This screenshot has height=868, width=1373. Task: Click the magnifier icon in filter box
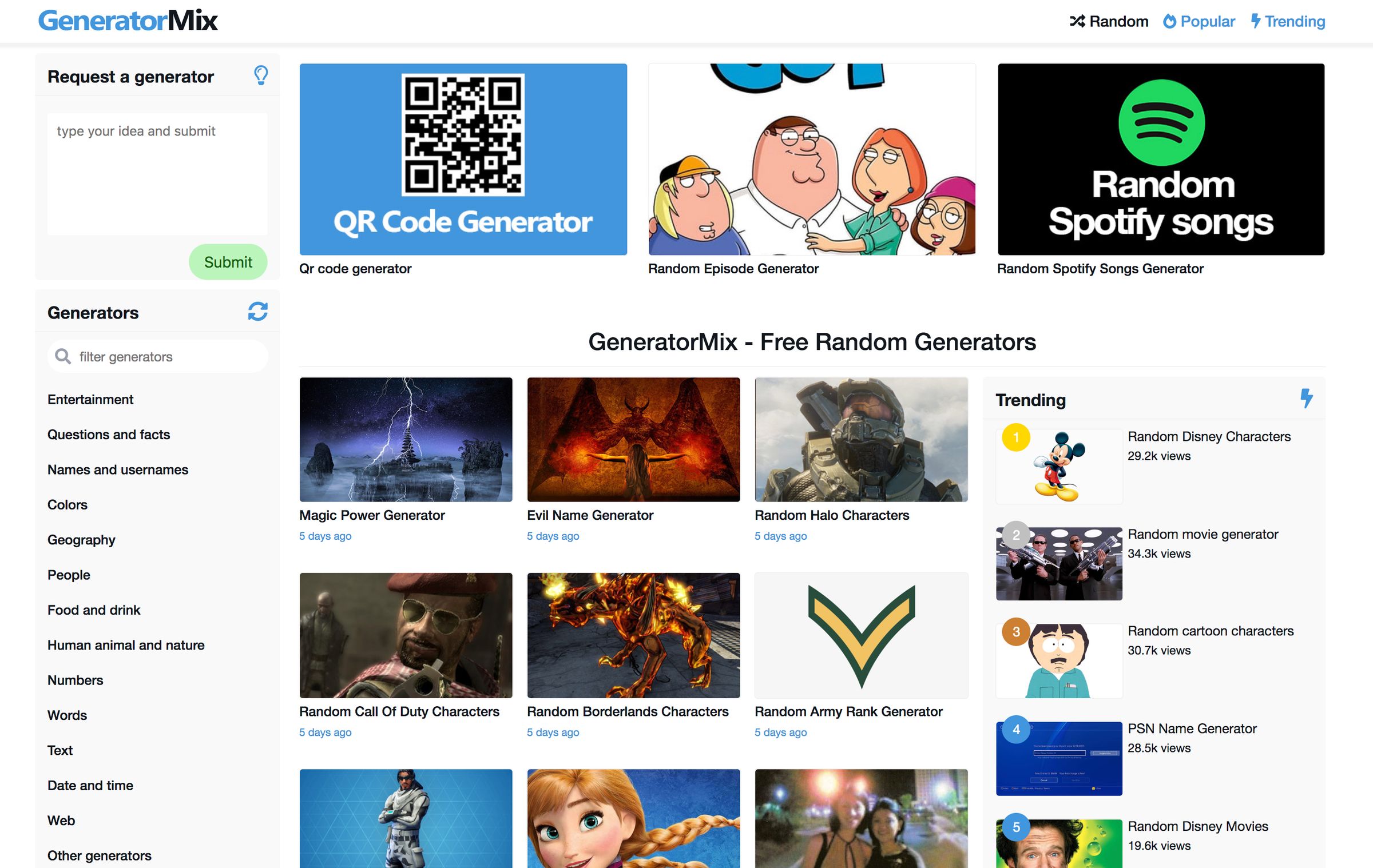63,356
